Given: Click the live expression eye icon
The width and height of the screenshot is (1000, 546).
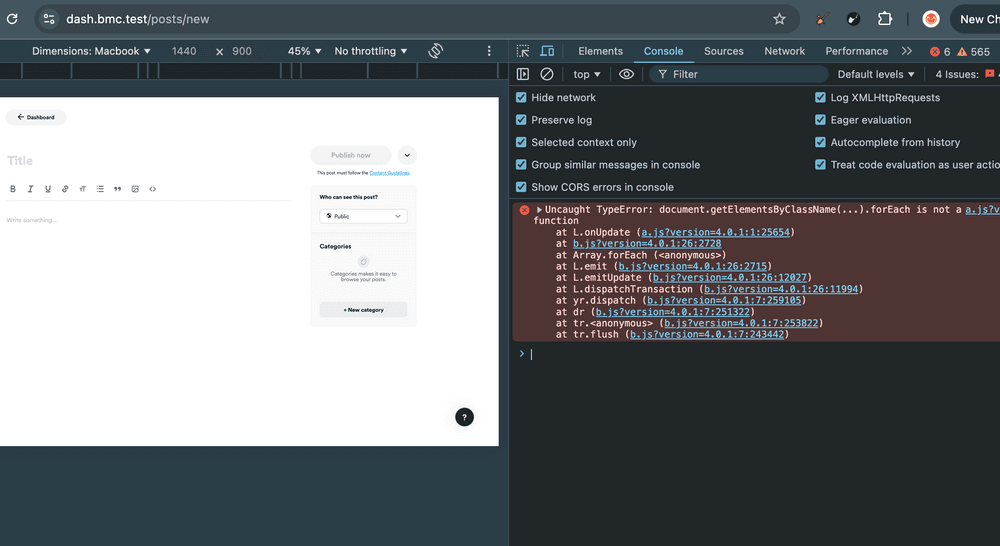Looking at the screenshot, I should point(626,74).
